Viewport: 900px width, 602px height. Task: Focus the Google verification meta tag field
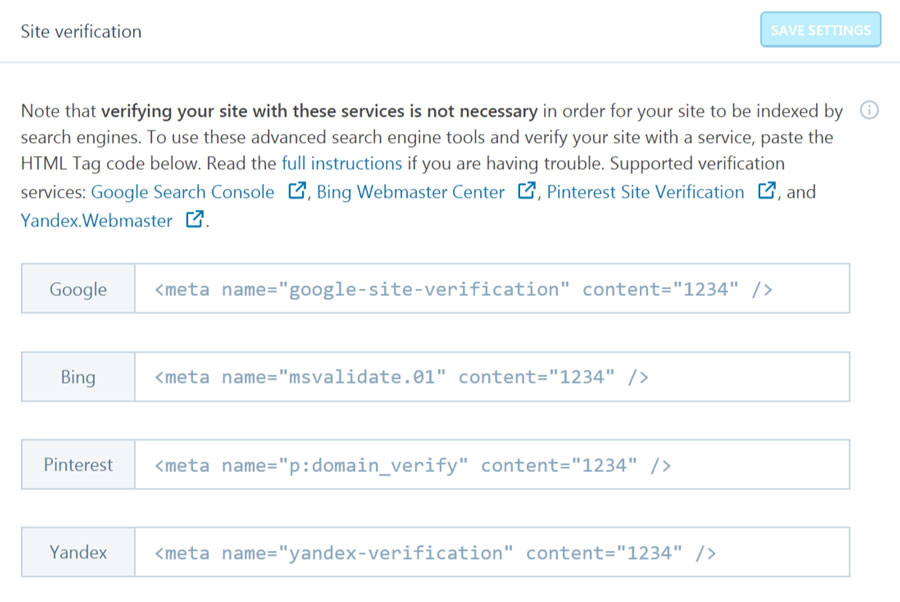(x=492, y=289)
